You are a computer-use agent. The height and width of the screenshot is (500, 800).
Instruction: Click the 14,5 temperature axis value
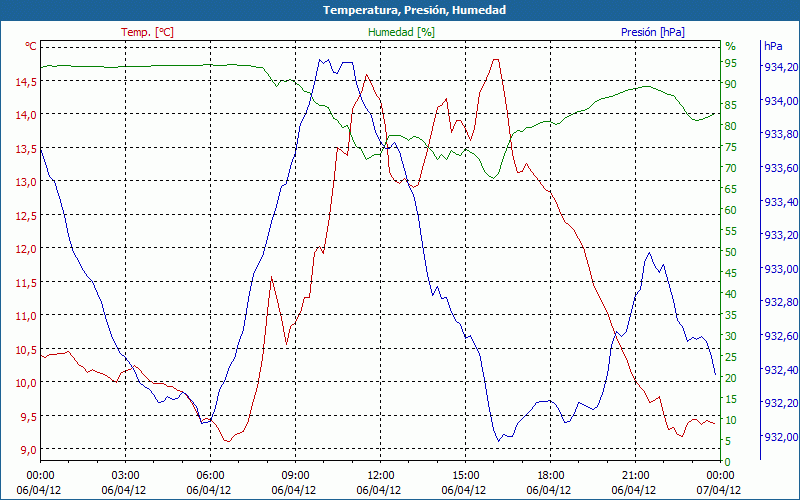[x=26, y=82]
